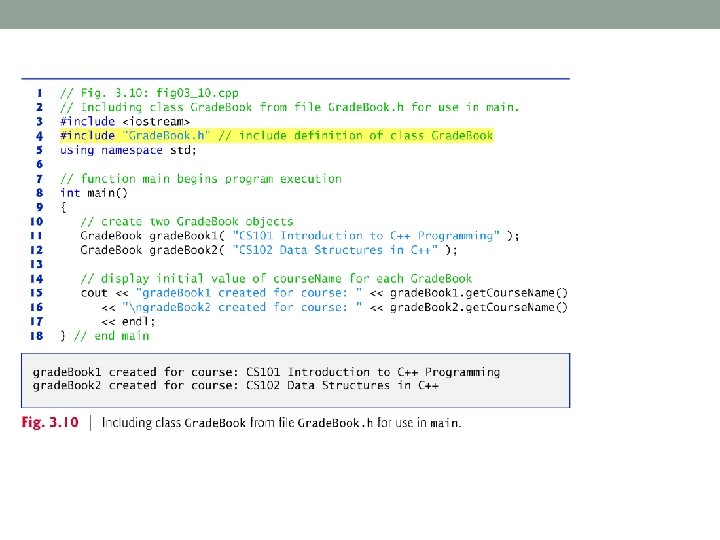The height and width of the screenshot is (540, 720).
Task: Click the comment line "// Fig. 3.10: fig03_10.cpp"
Action: (x=149, y=93)
